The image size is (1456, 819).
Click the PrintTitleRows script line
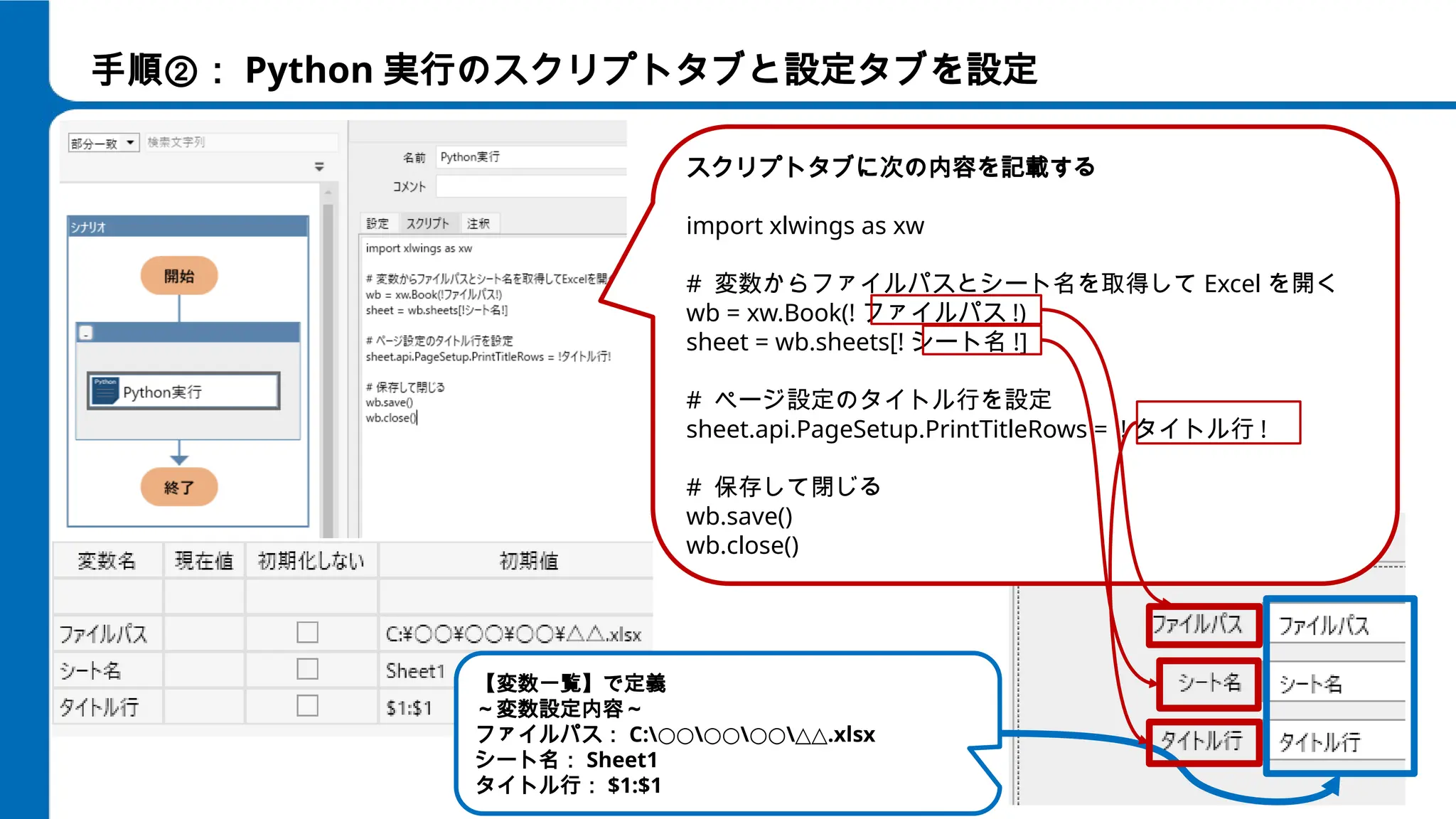click(488, 356)
